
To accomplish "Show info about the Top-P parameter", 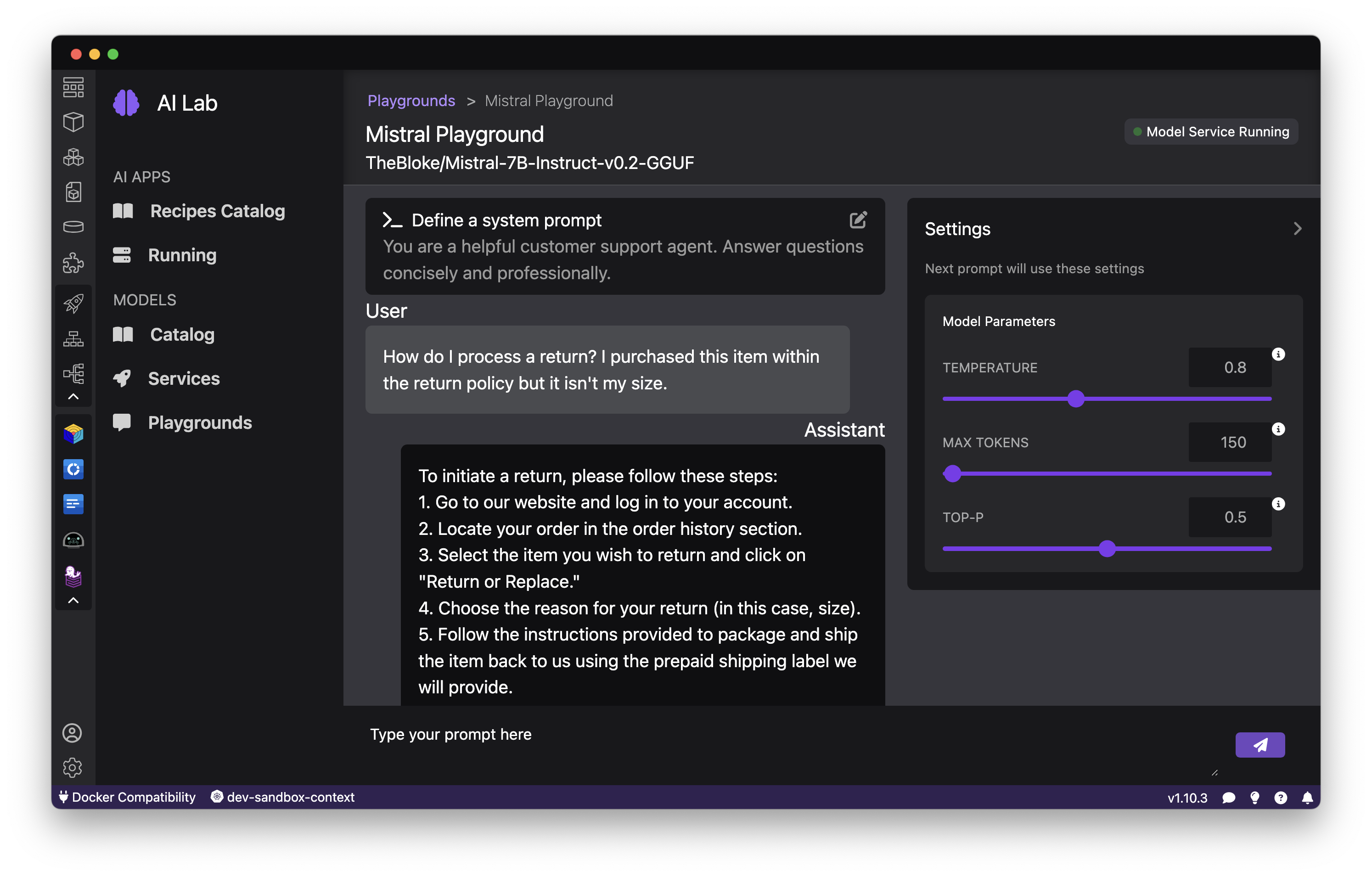I will (x=1278, y=504).
